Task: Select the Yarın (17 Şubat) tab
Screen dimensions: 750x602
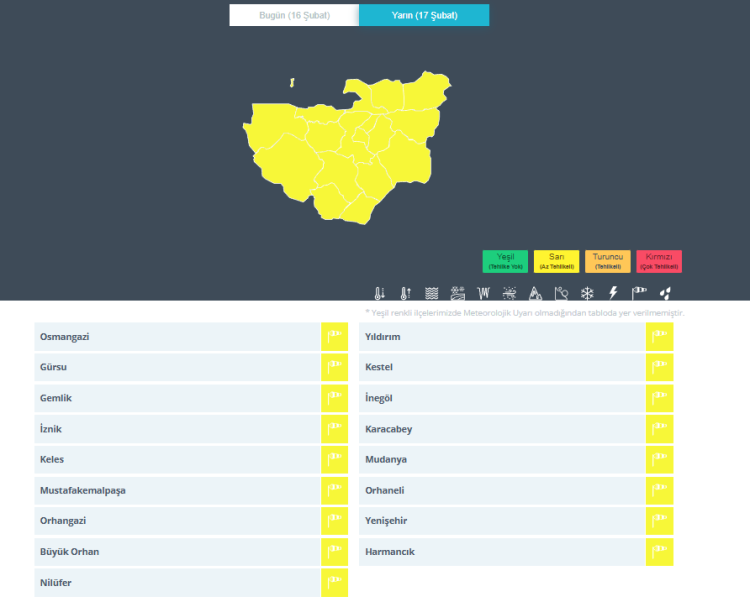Action: tap(424, 15)
